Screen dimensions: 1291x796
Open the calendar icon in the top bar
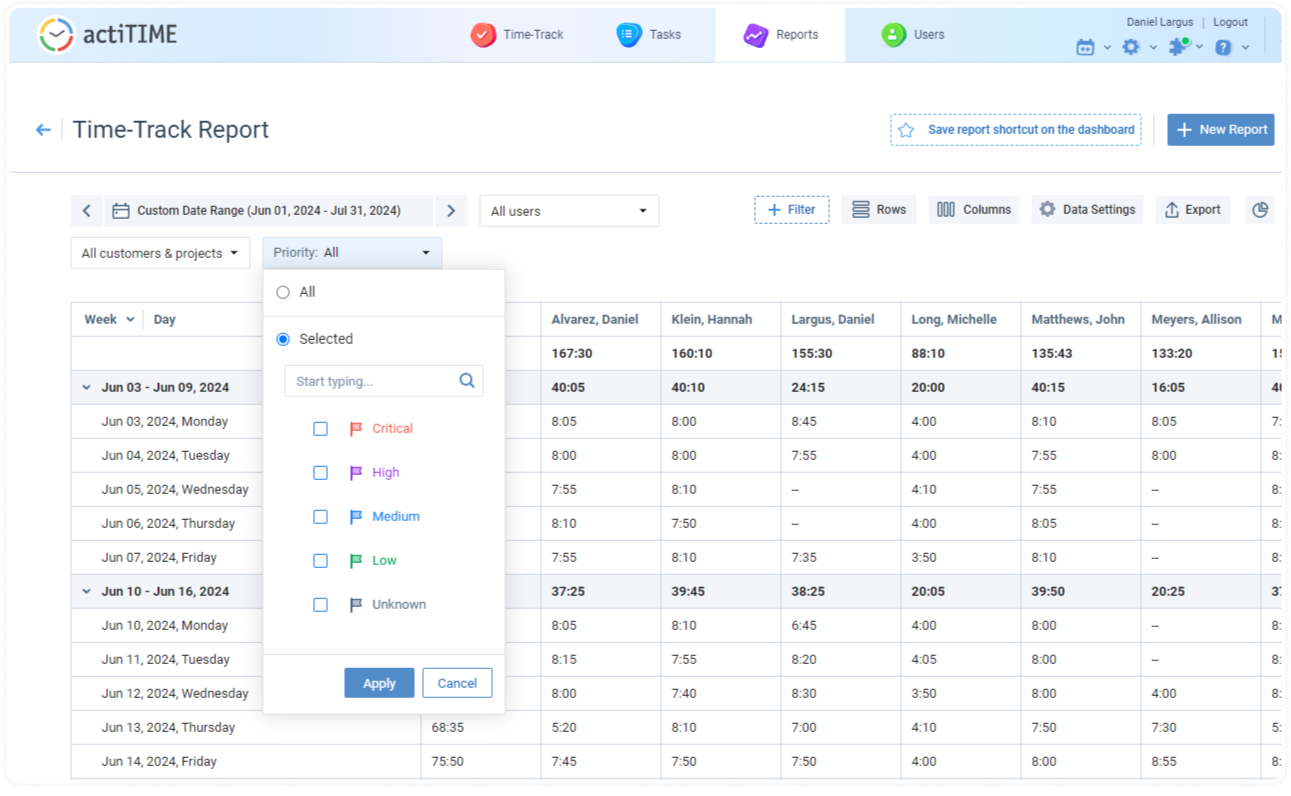1085,47
